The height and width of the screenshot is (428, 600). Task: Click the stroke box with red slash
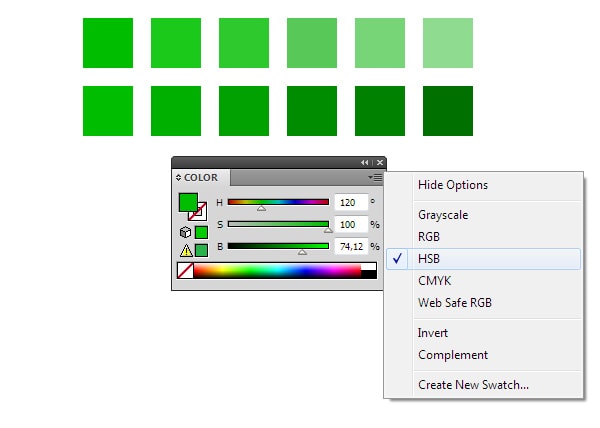[202, 214]
